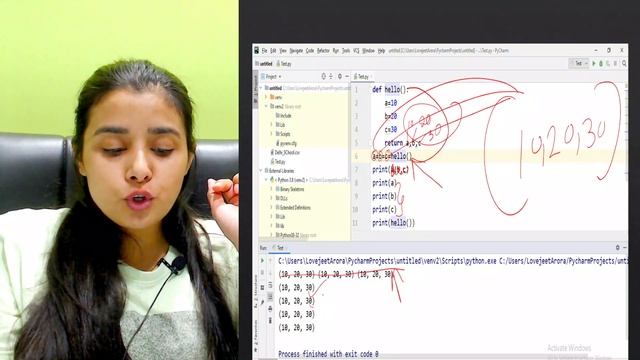Image resolution: width=640 pixels, height=360 pixels.
Task: Toggle Soft-Wrap in Run console
Action: coord(270,285)
